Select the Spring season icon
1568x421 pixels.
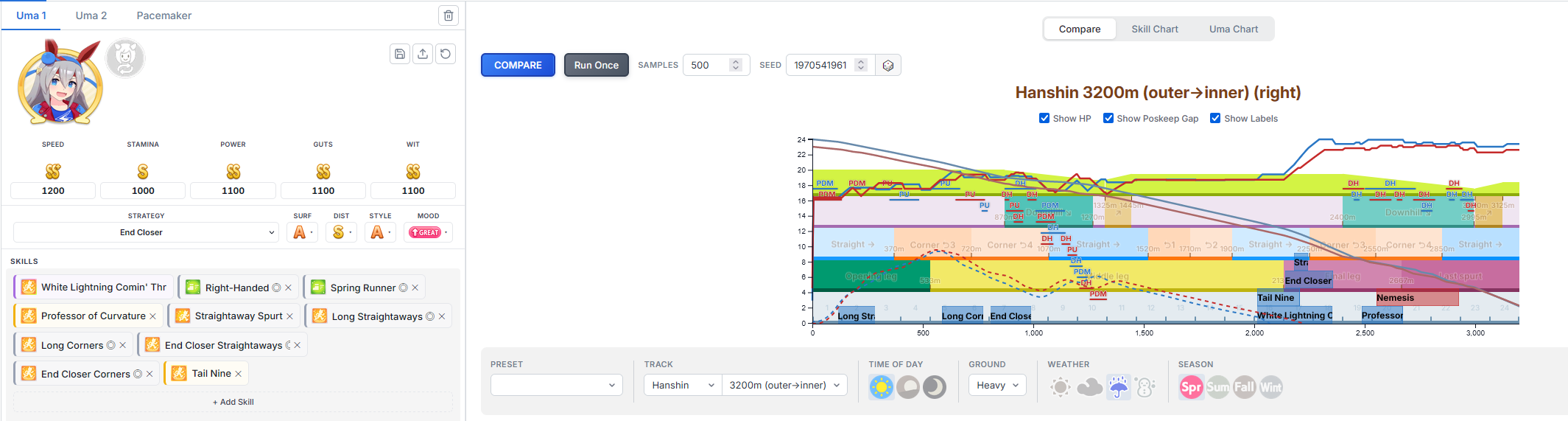pyautogui.click(x=1191, y=386)
